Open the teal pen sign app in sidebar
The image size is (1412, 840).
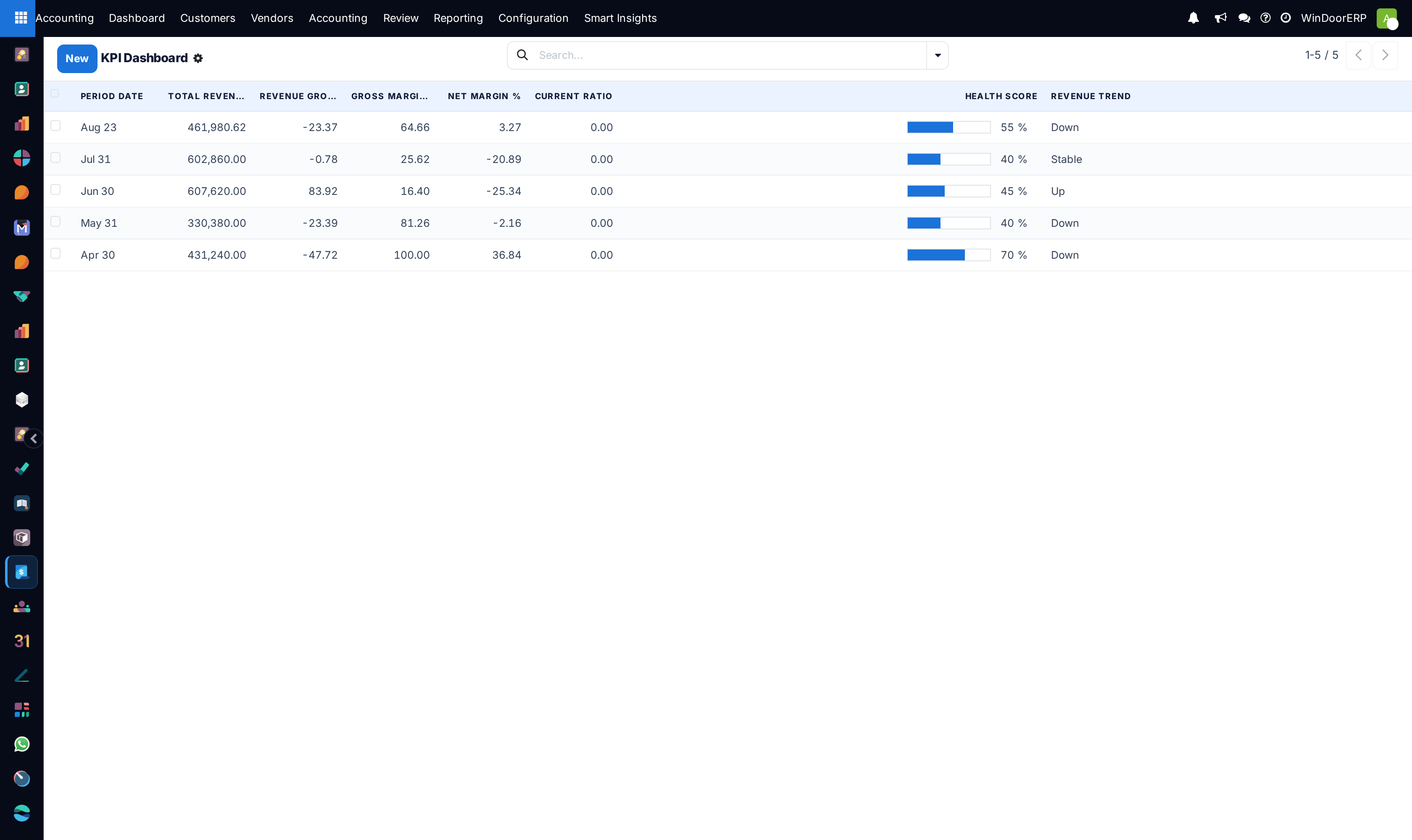[x=21, y=675]
